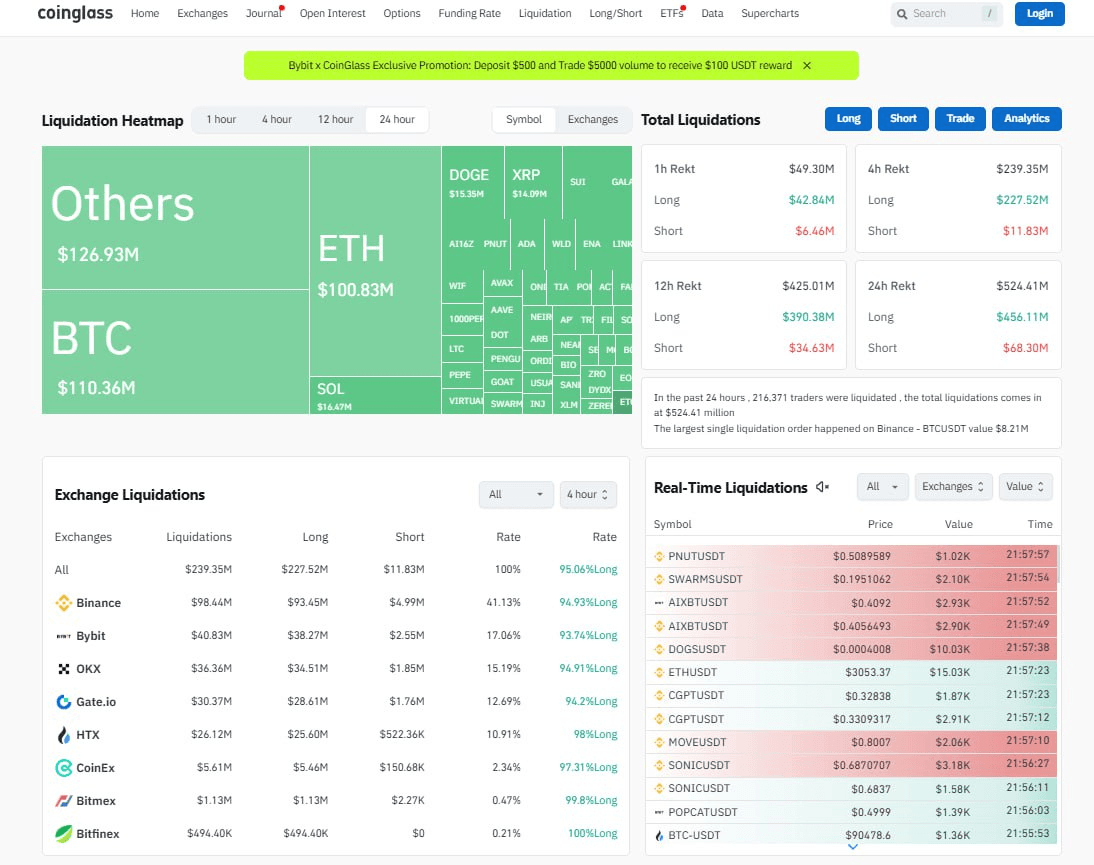Select the BTC $110.36M heatmap tile
The width and height of the screenshot is (1094, 865).
[175, 352]
